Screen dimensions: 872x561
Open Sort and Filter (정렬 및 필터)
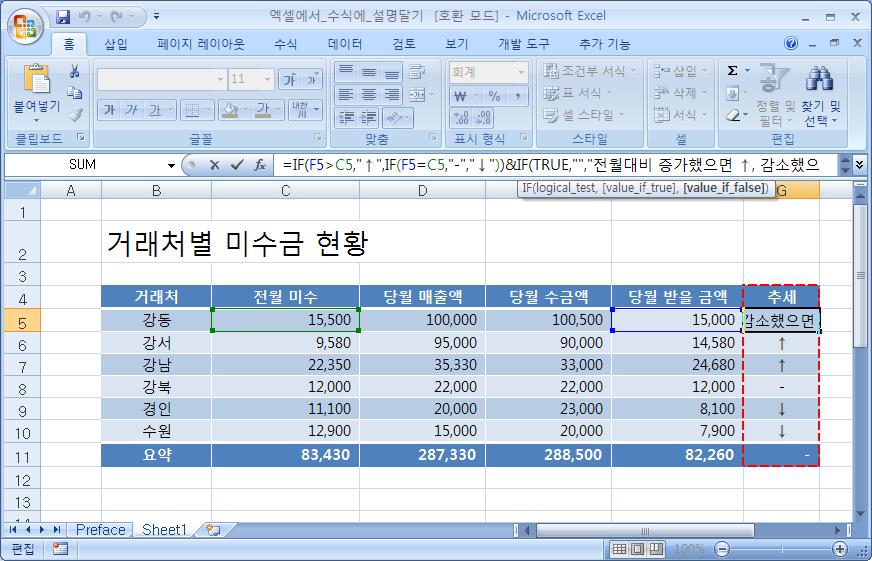[775, 96]
